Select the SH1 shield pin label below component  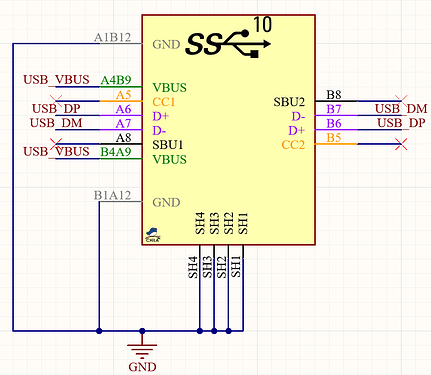(236, 267)
